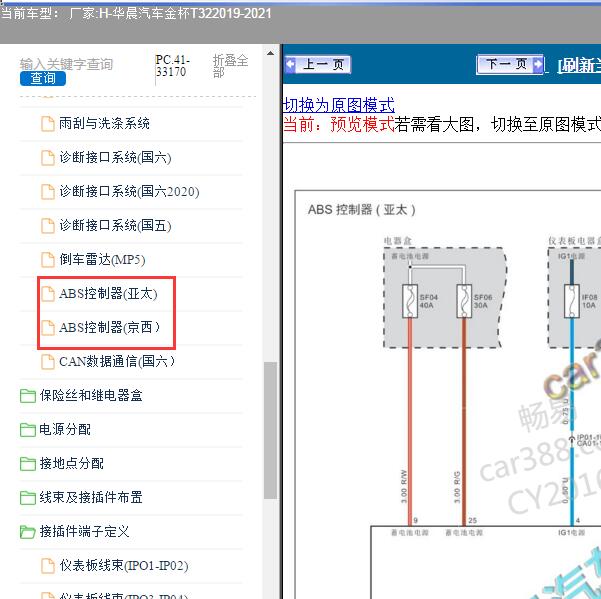Select PC.41-33170 text
The width and height of the screenshot is (601, 599).
172,66
